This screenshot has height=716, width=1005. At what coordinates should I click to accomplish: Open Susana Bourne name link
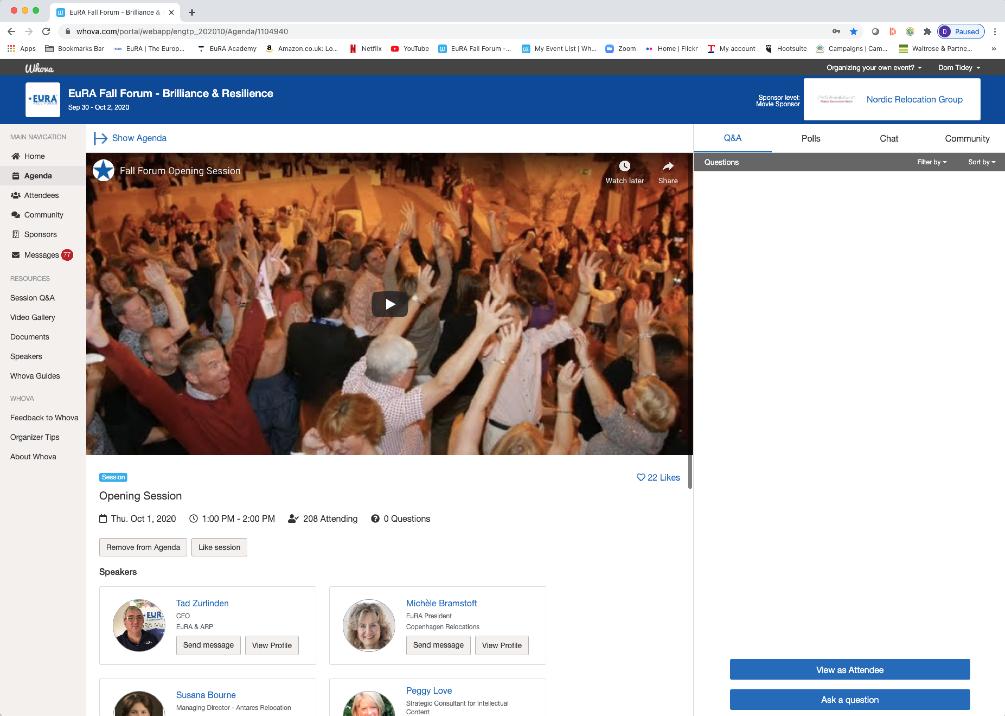206,695
